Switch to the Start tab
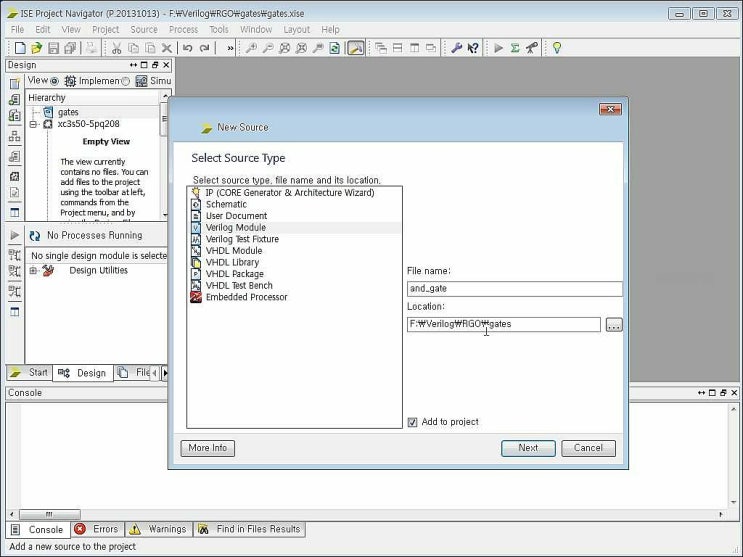This screenshot has height=557, width=743. (29, 373)
